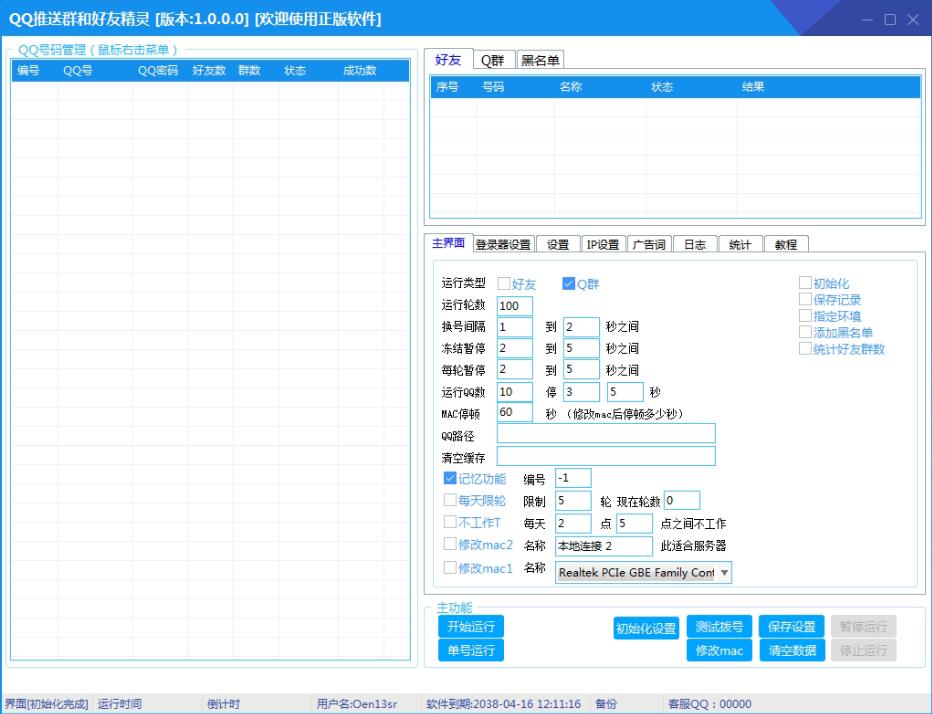
Task: Click the 成功数 column header
Action: point(360,70)
